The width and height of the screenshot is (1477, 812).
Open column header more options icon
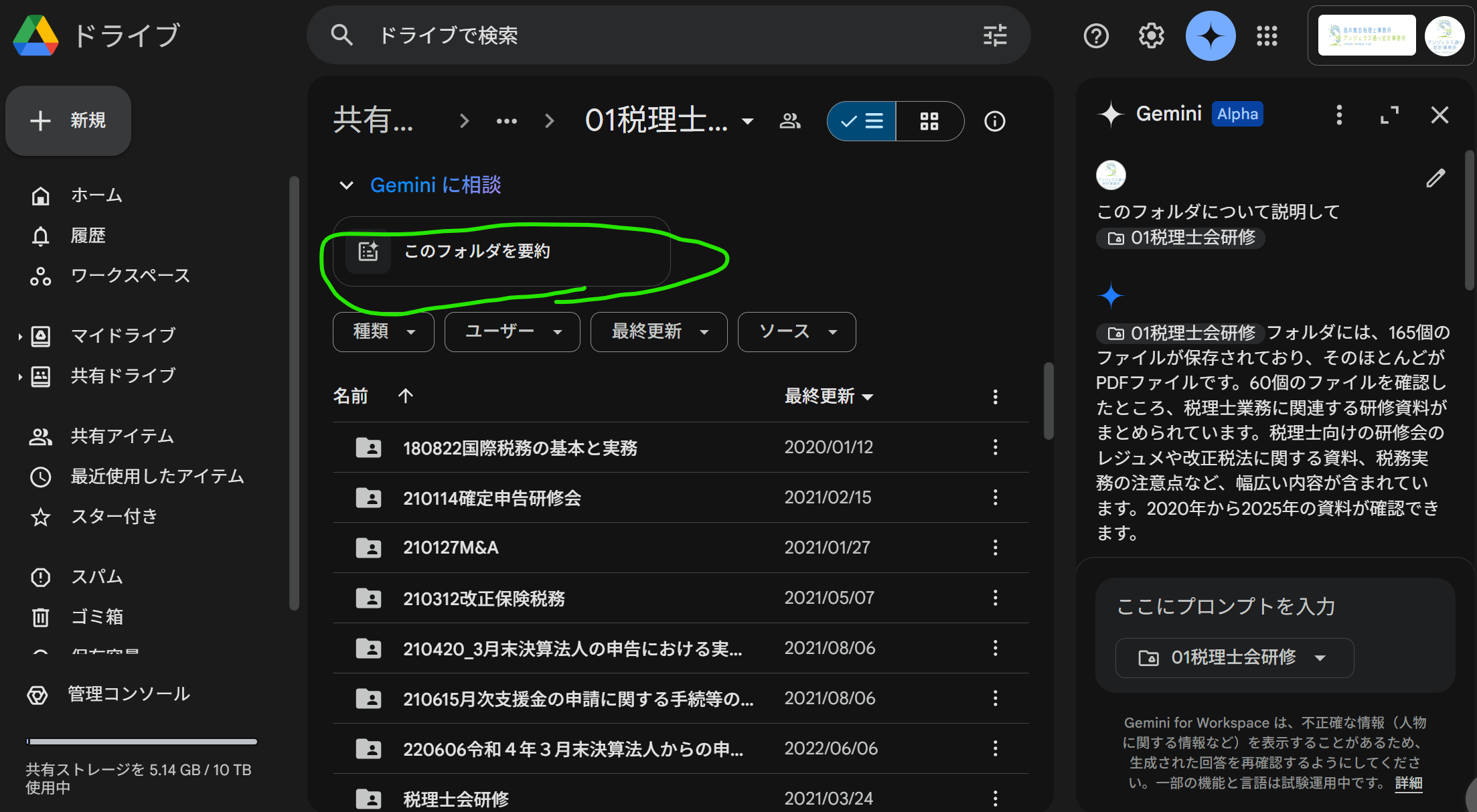(x=996, y=397)
